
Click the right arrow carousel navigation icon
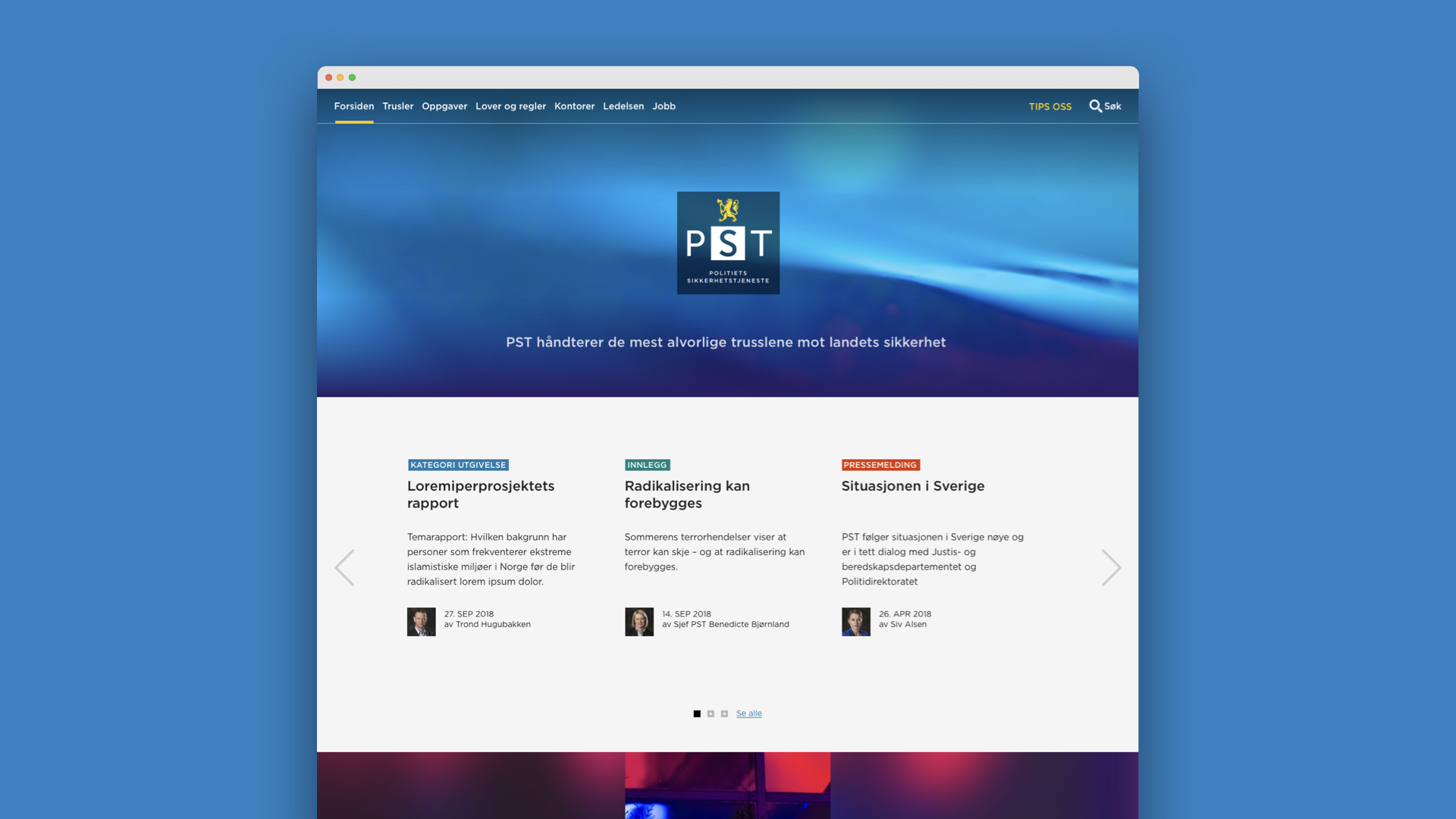[1112, 568]
